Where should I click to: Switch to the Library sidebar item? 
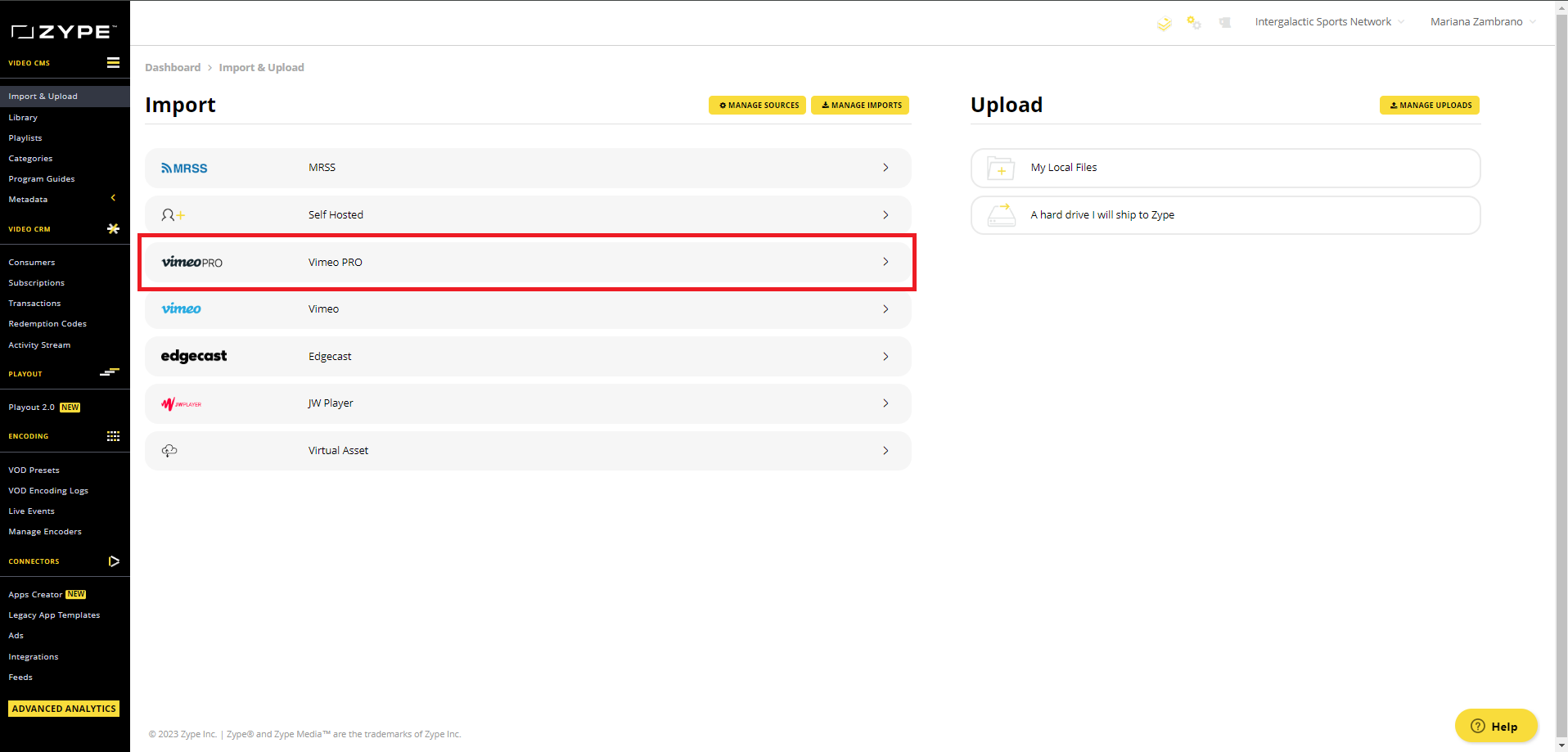[23, 117]
